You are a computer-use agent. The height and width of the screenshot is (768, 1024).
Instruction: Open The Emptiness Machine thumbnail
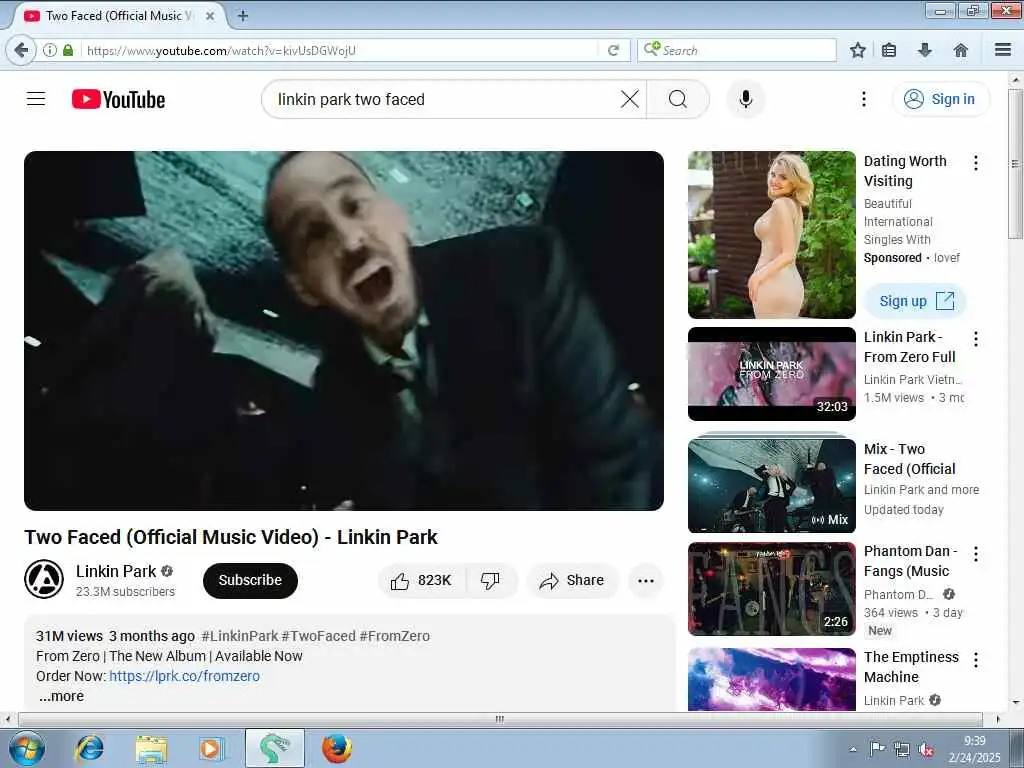click(x=771, y=679)
